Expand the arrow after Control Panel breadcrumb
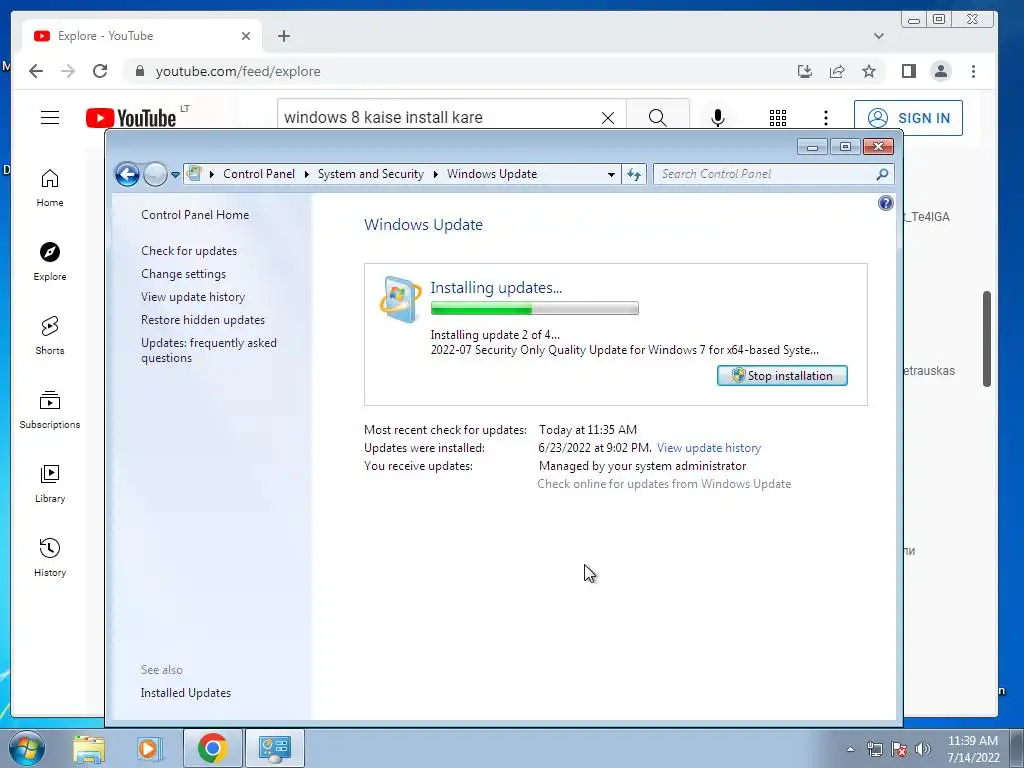Image resolution: width=1024 pixels, height=768 pixels. point(306,174)
